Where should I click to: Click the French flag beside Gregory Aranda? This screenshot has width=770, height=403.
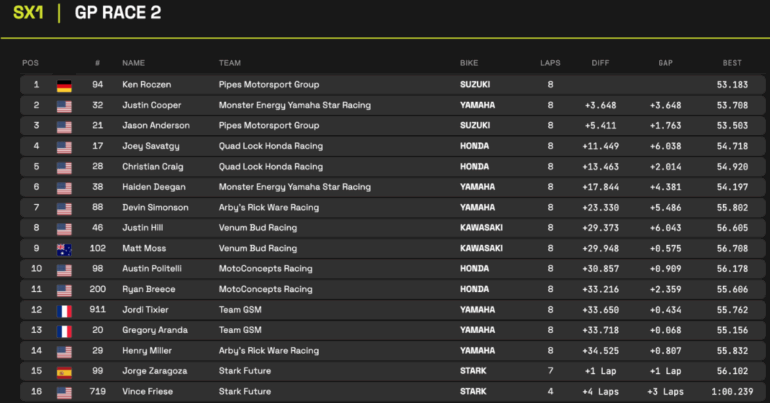click(64, 329)
